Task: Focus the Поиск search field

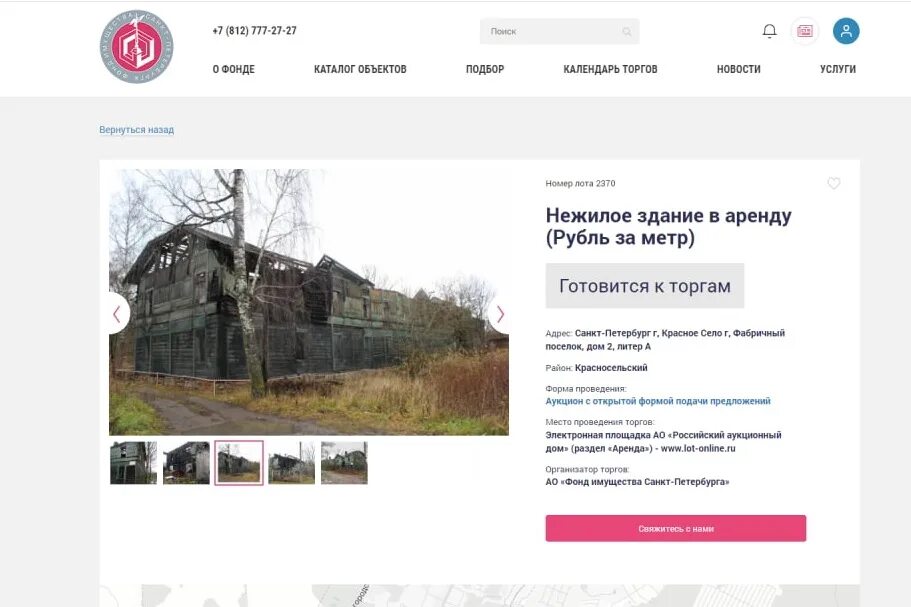Action: click(559, 31)
